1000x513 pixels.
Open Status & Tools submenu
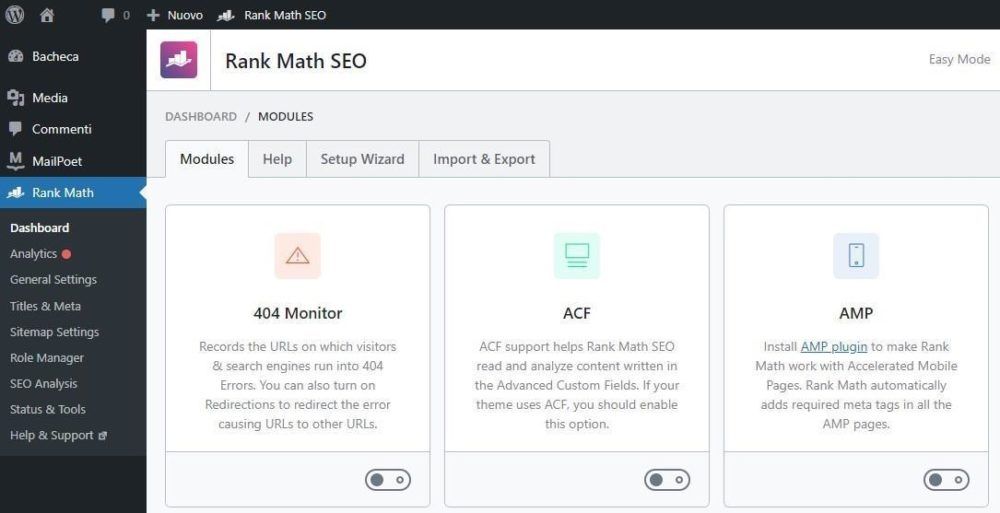coord(47,410)
